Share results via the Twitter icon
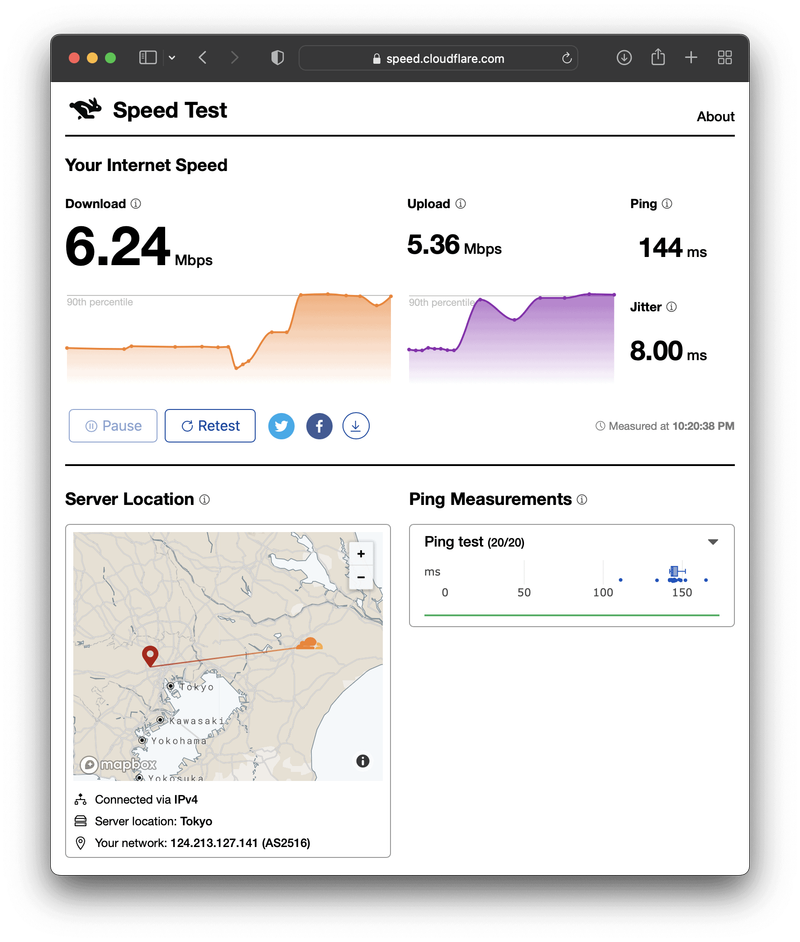This screenshot has width=800, height=942. tap(282, 426)
